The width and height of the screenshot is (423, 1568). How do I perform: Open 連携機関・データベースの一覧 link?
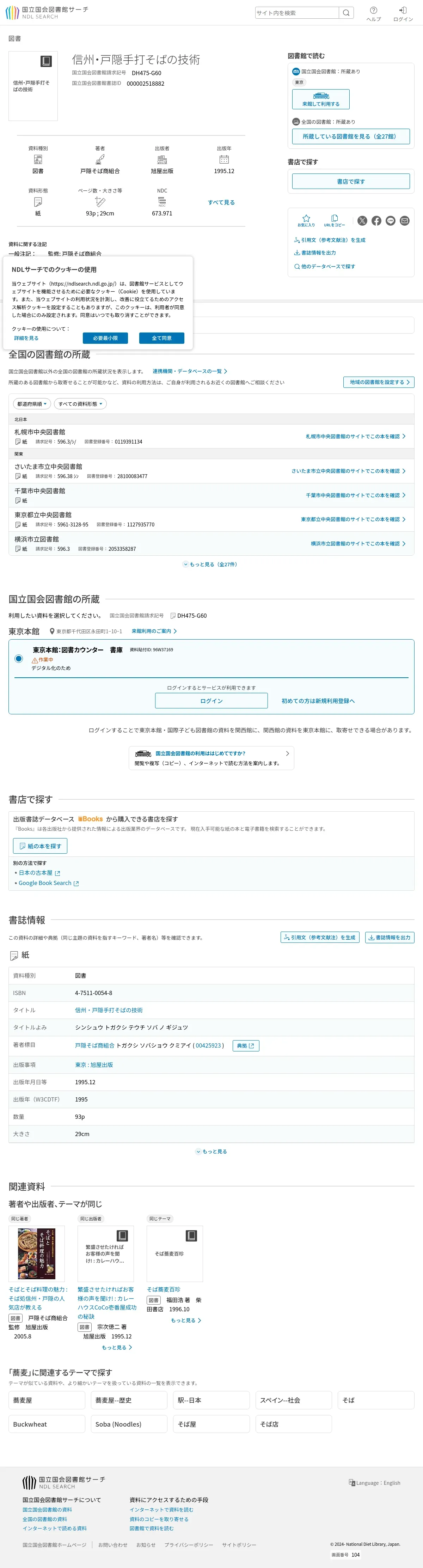tap(190, 371)
